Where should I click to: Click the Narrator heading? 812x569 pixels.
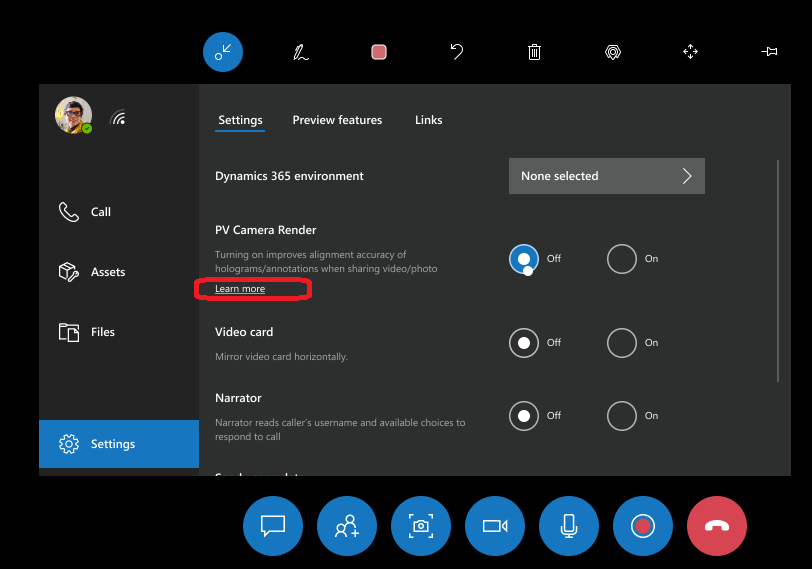click(238, 398)
